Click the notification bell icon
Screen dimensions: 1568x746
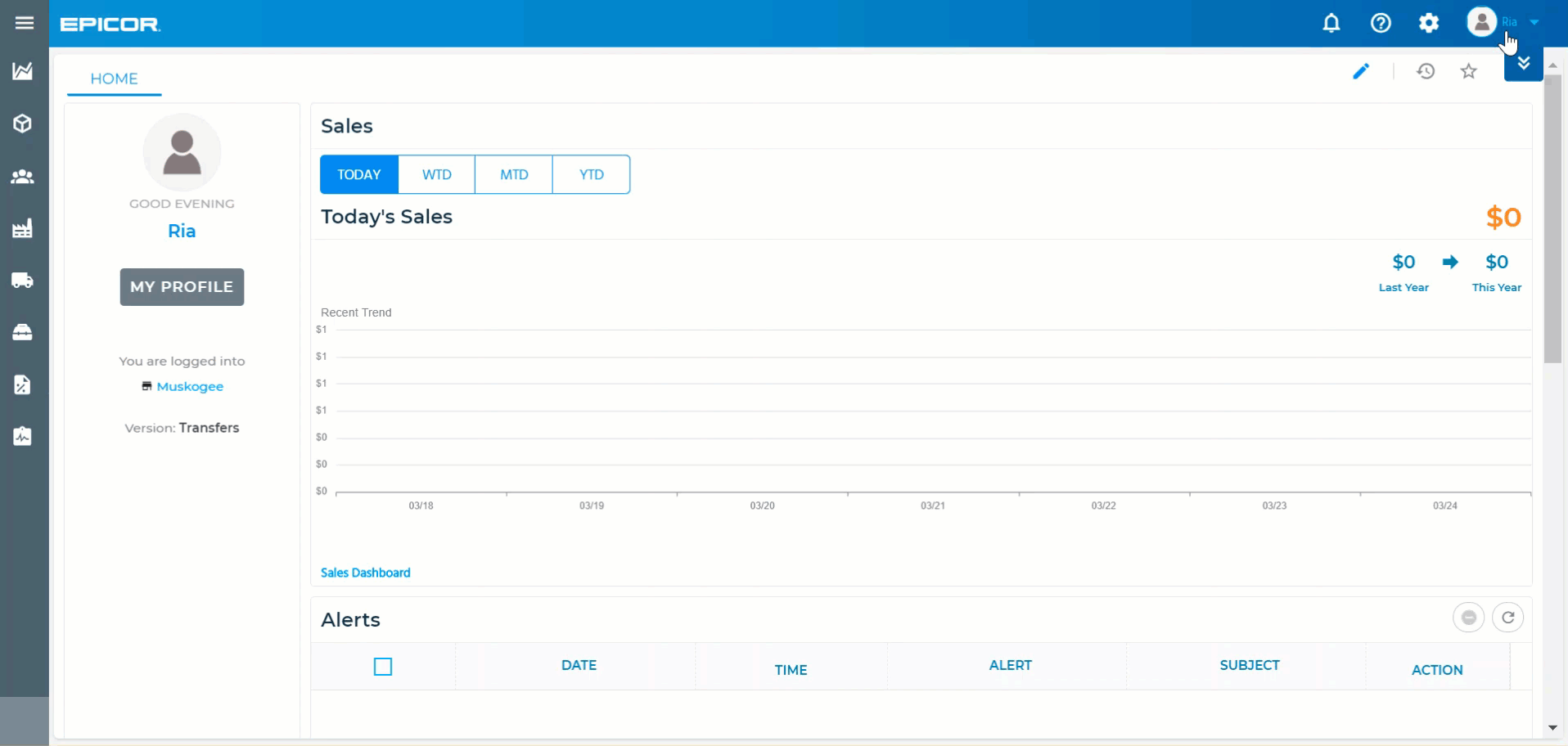pos(1331,23)
